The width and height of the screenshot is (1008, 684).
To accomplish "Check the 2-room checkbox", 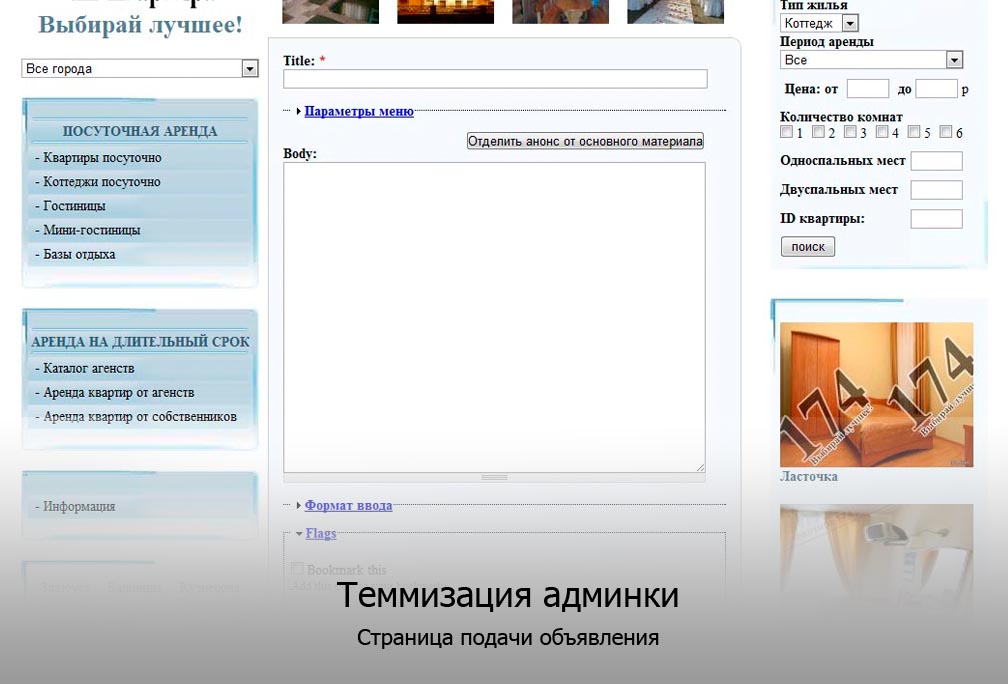I will [x=818, y=131].
